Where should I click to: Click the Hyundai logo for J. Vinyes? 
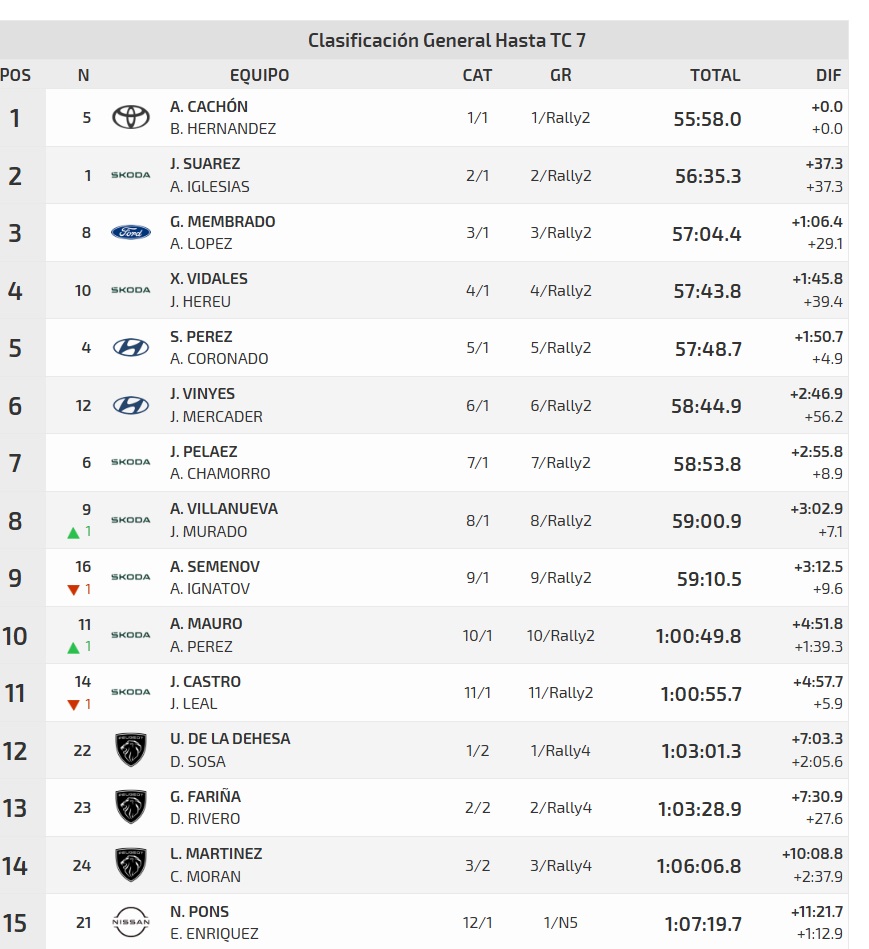pos(130,405)
